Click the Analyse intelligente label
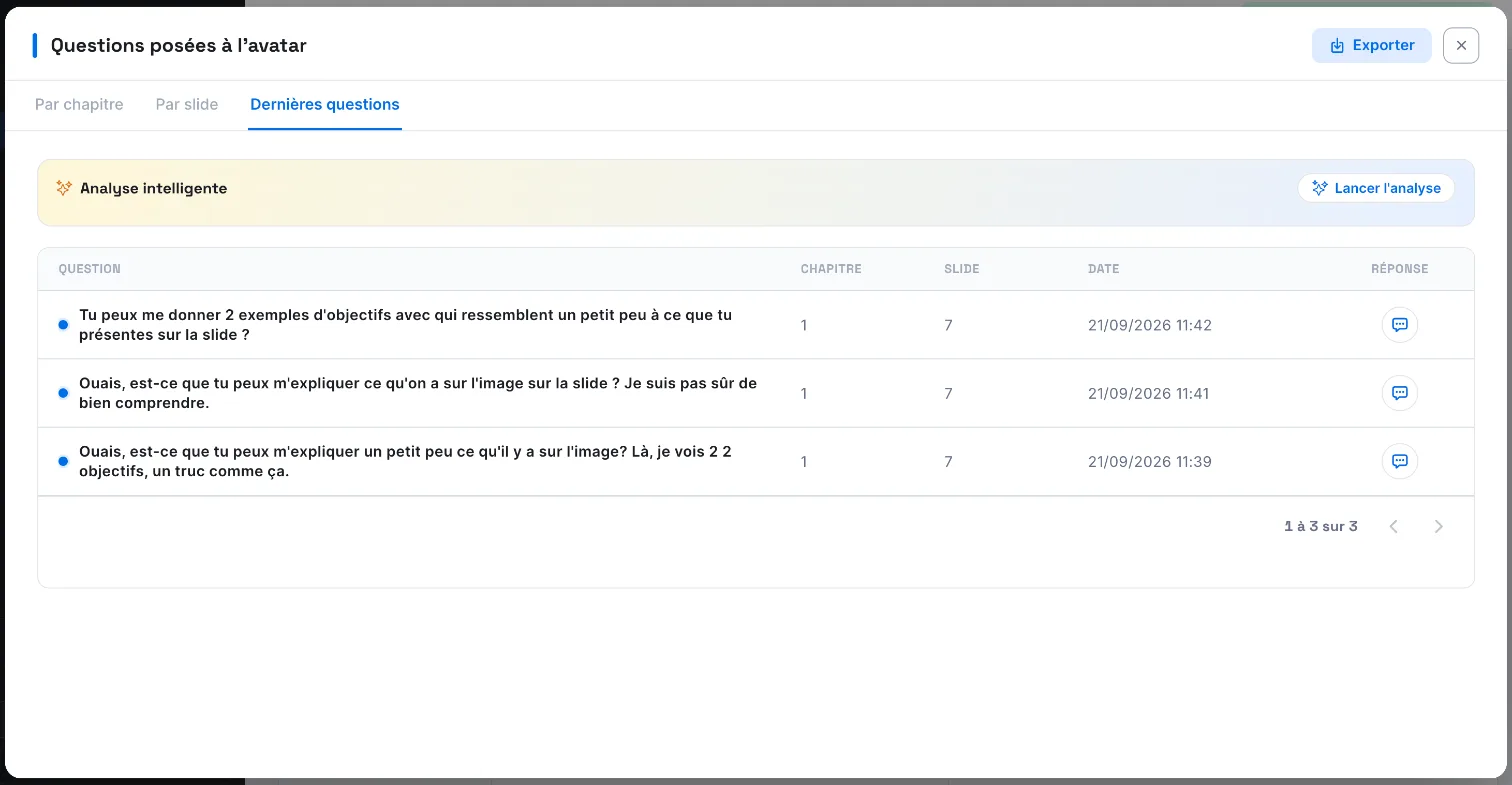The image size is (1512, 785). tap(154, 188)
